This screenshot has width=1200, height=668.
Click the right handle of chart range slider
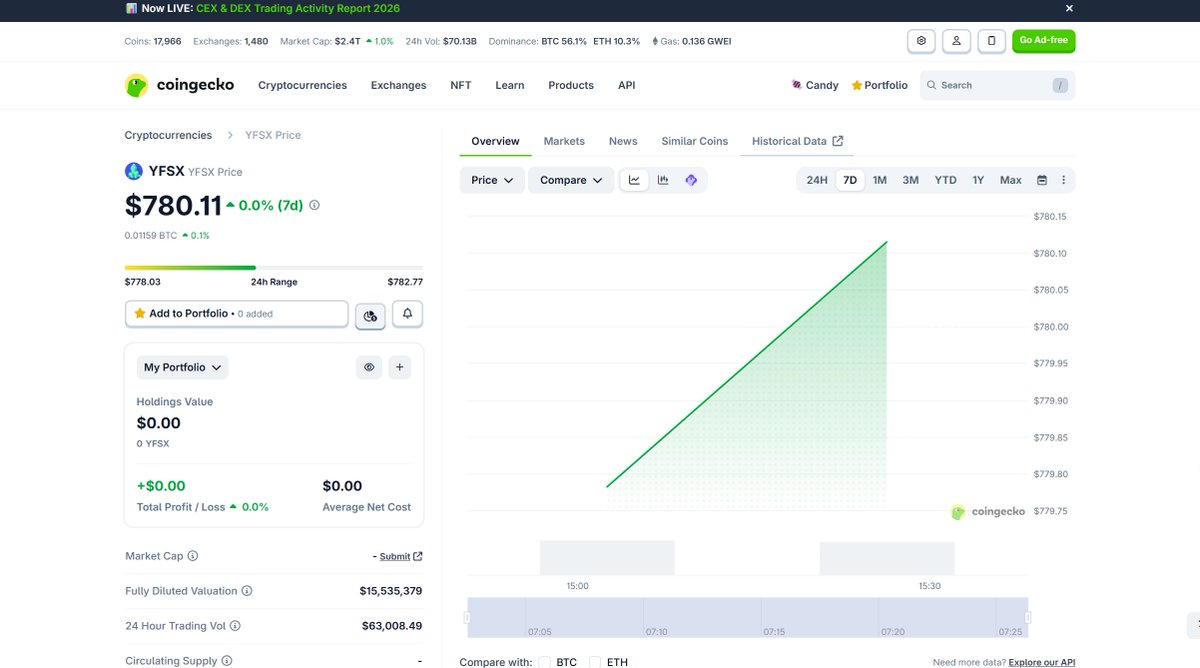[x=1029, y=618]
